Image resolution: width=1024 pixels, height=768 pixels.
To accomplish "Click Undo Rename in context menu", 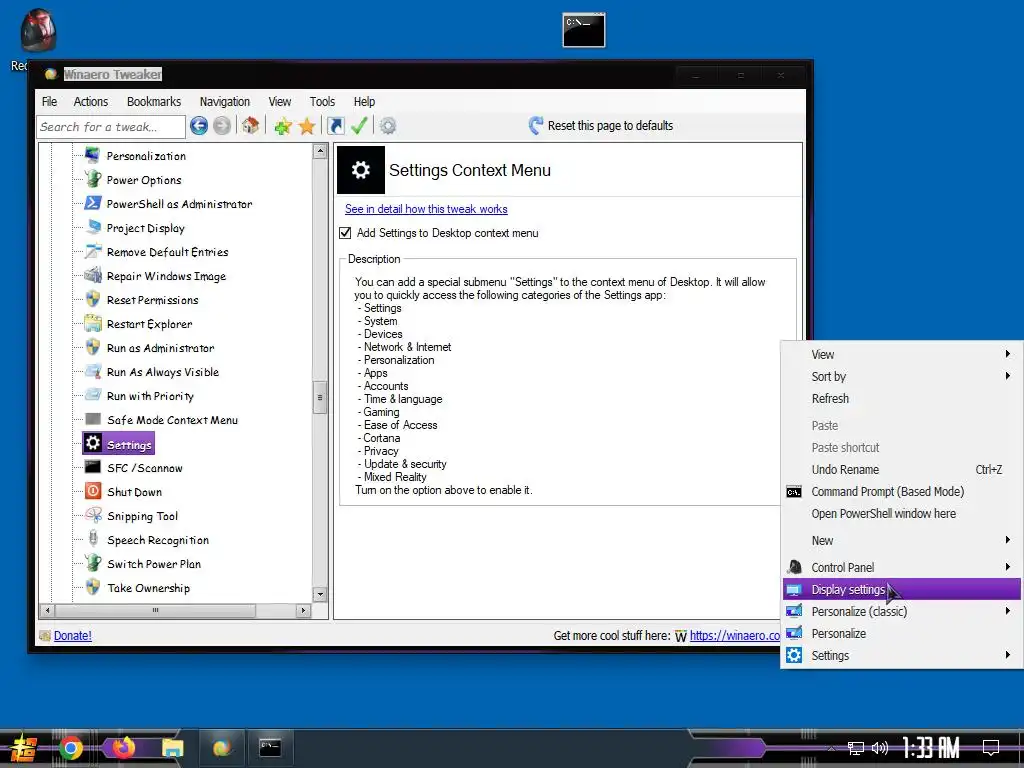I will tap(901, 470).
